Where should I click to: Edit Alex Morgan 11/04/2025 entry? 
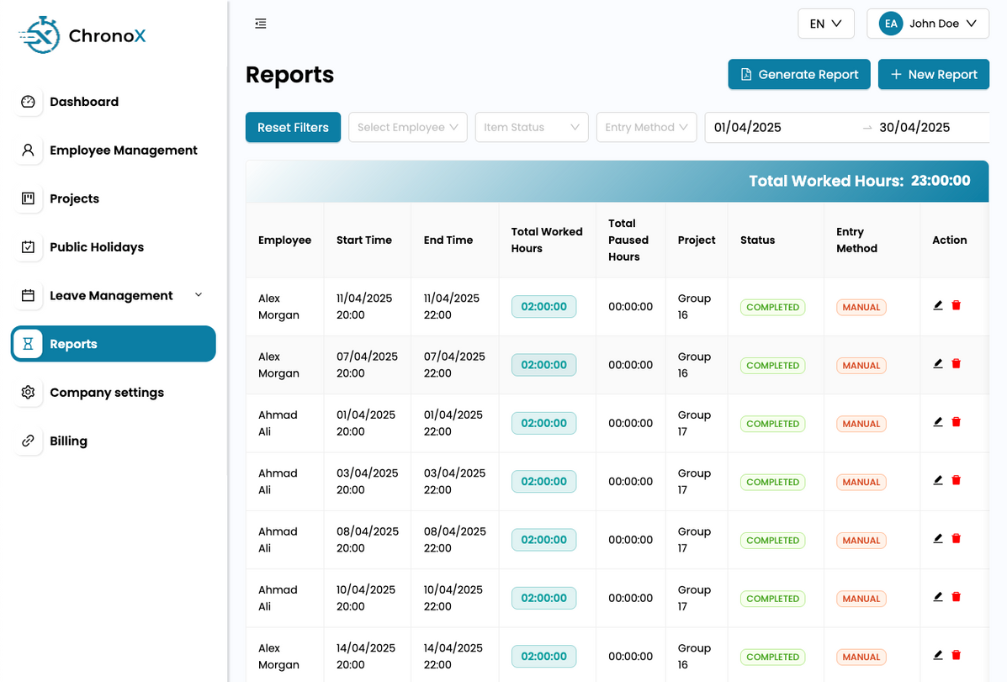938,306
